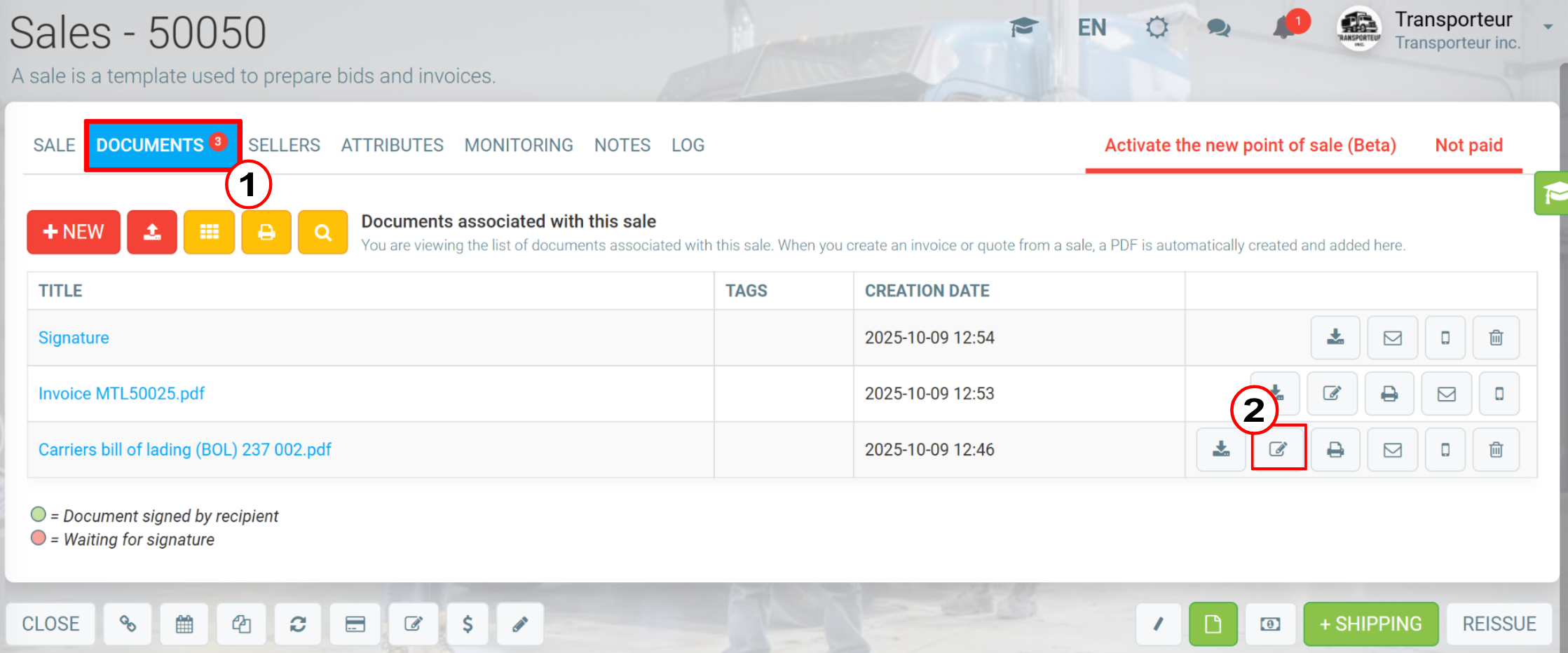The width and height of the screenshot is (1568, 653).
Task: Print documents using yellow printer button
Action: coord(266,232)
